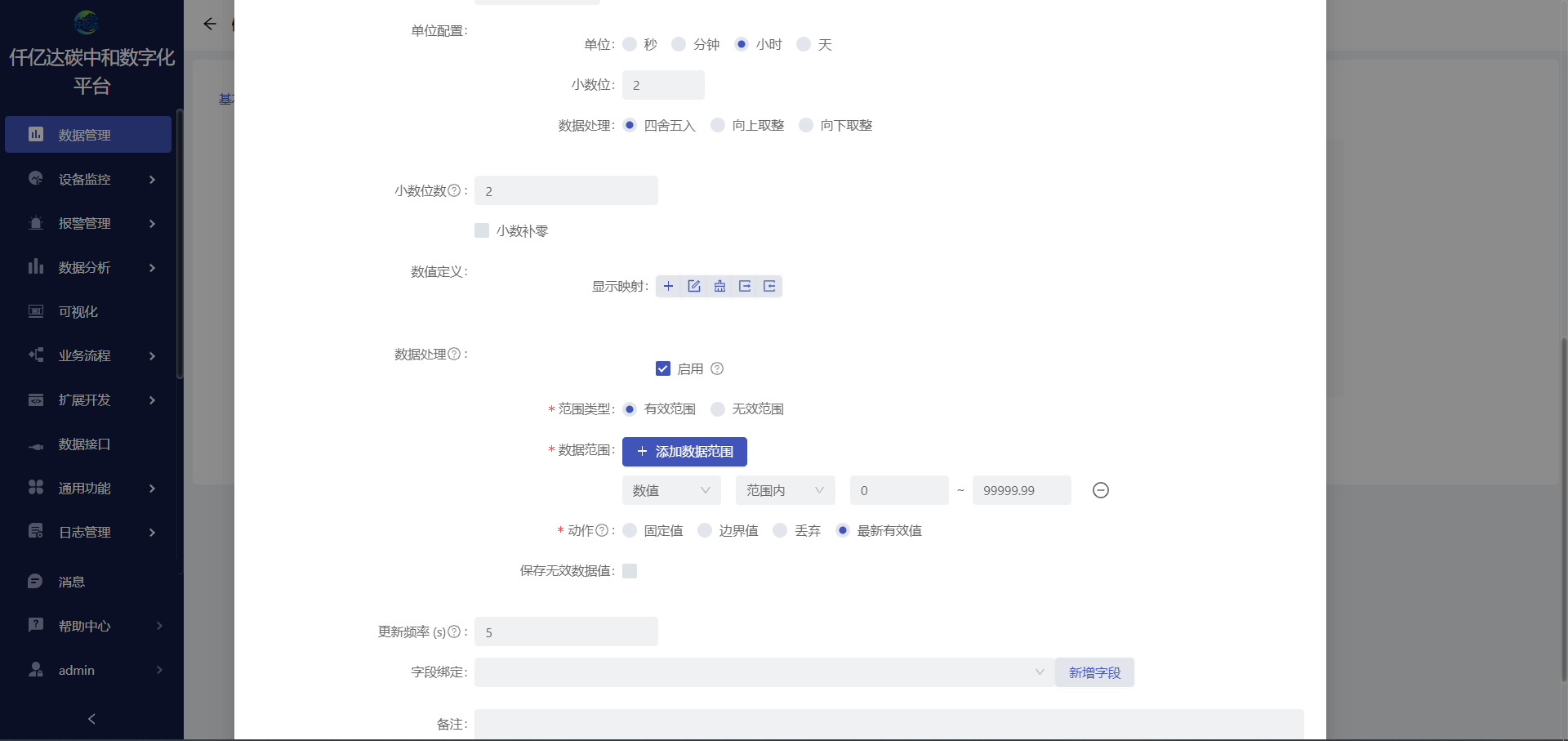This screenshot has width=1568, height=741.
Task: Click 添加数据范围 button
Action: tap(684, 451)
